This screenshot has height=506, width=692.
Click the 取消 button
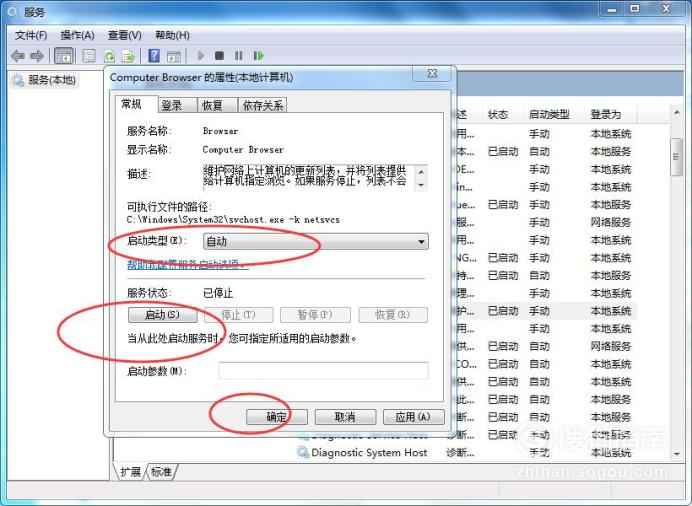point(345,417)
